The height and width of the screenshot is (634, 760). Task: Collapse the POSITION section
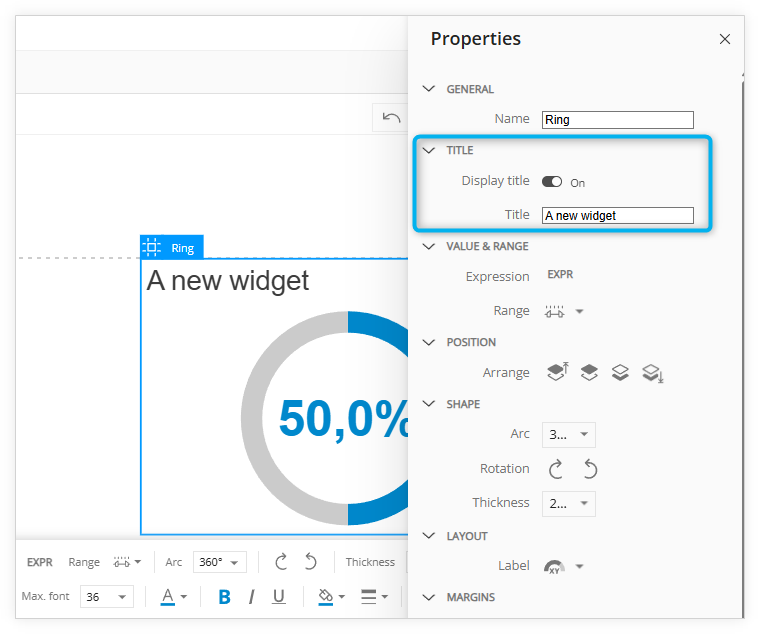pyautogui.click(x=429, y=342)
